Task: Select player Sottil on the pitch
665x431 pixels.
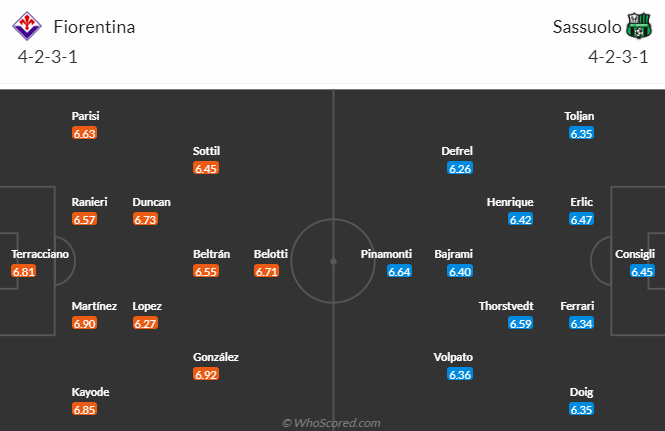Action: tap(206, 151)
